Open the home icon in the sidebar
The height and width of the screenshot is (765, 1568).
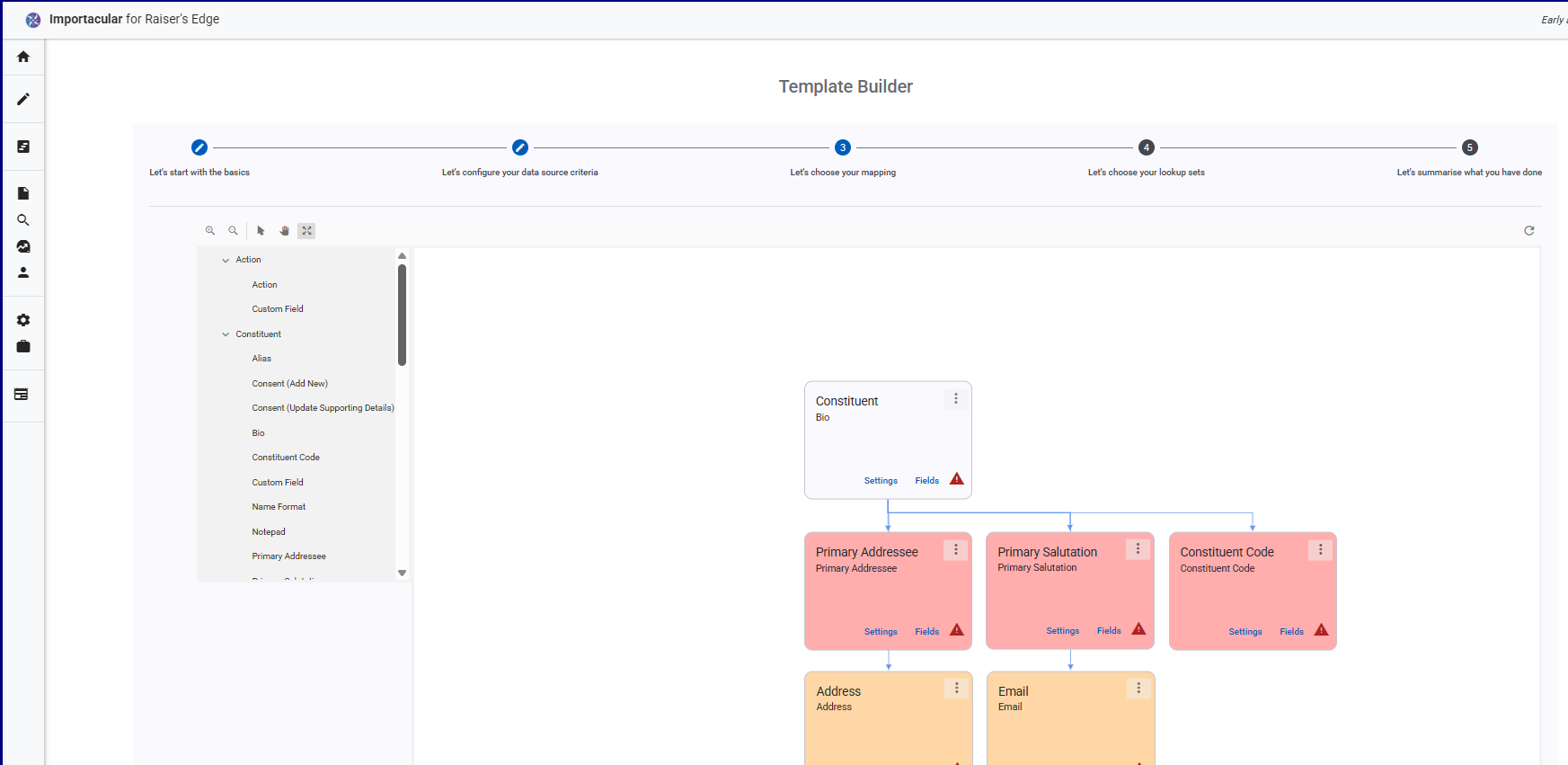(x=23, y=57)
